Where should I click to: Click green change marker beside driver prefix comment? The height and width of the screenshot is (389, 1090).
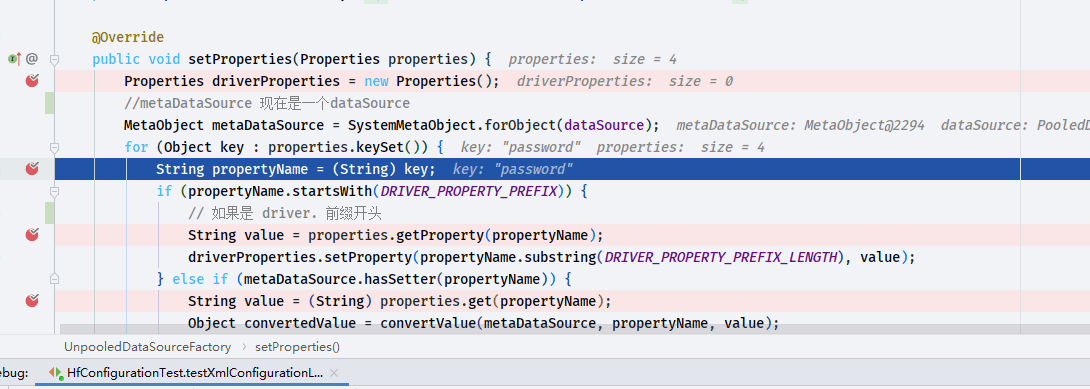point(49,213)
